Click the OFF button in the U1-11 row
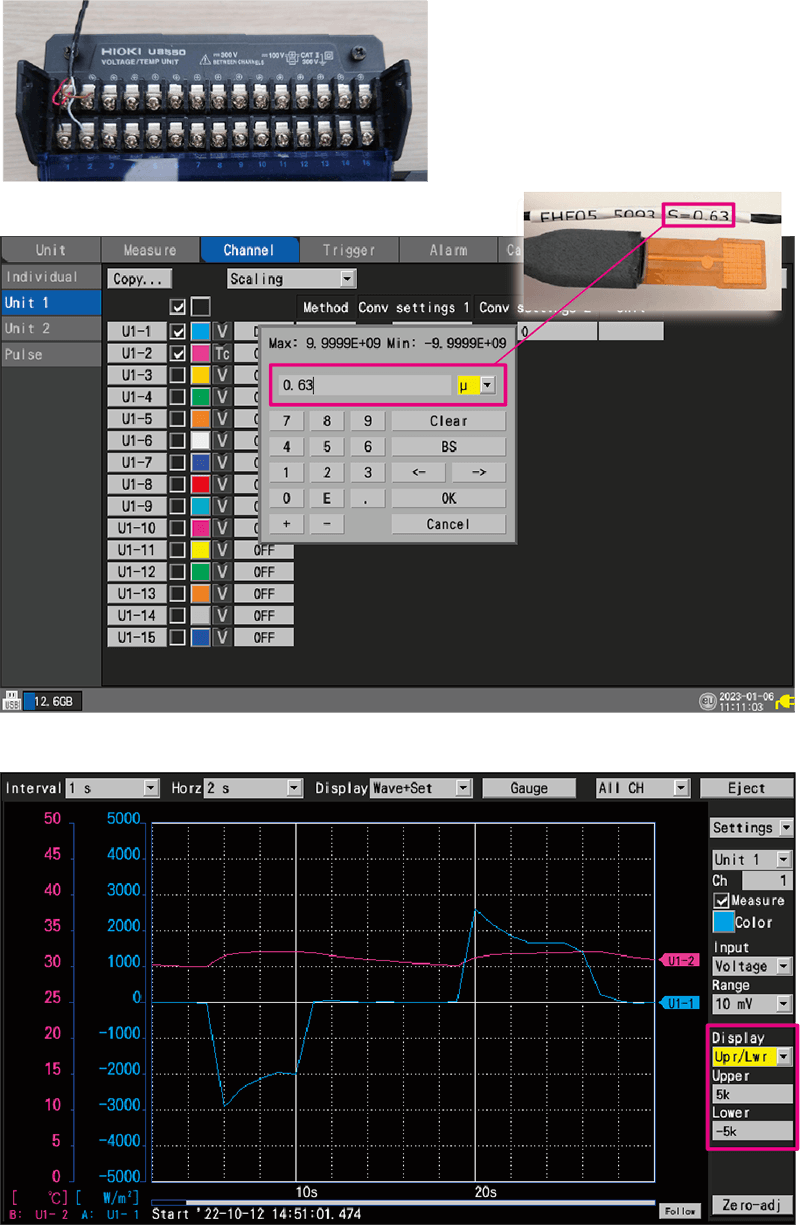 (x=264, y=550)
